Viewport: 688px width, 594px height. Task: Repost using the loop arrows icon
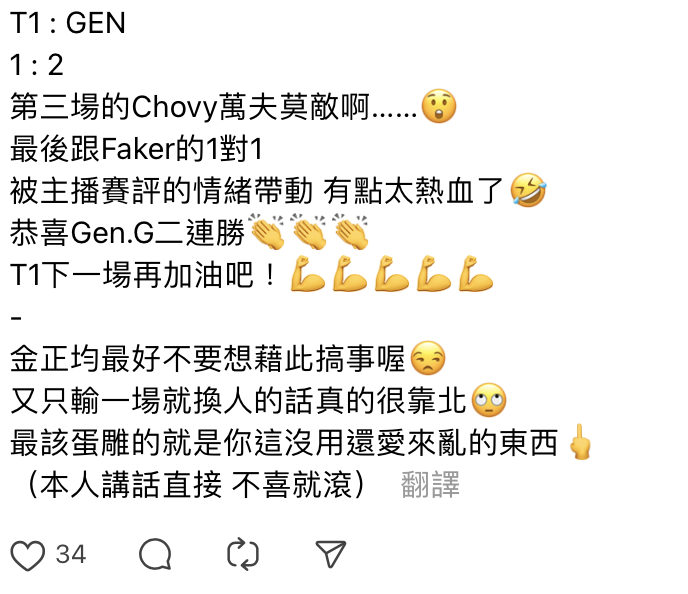pyautogui.click(x=243, y=554)
